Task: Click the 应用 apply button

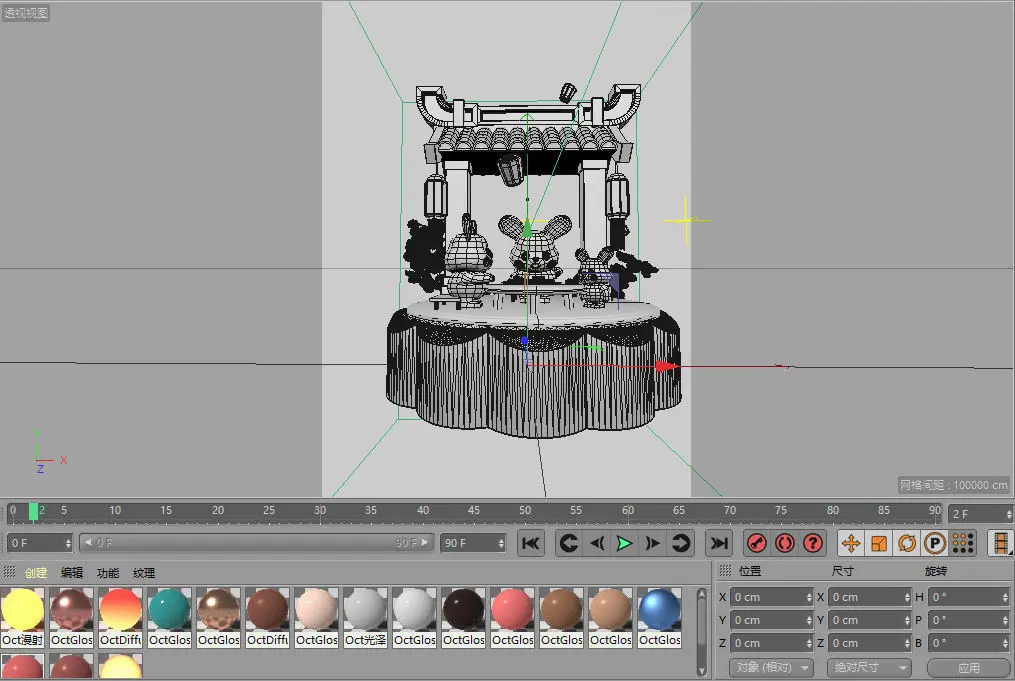Action: [968, 667]
